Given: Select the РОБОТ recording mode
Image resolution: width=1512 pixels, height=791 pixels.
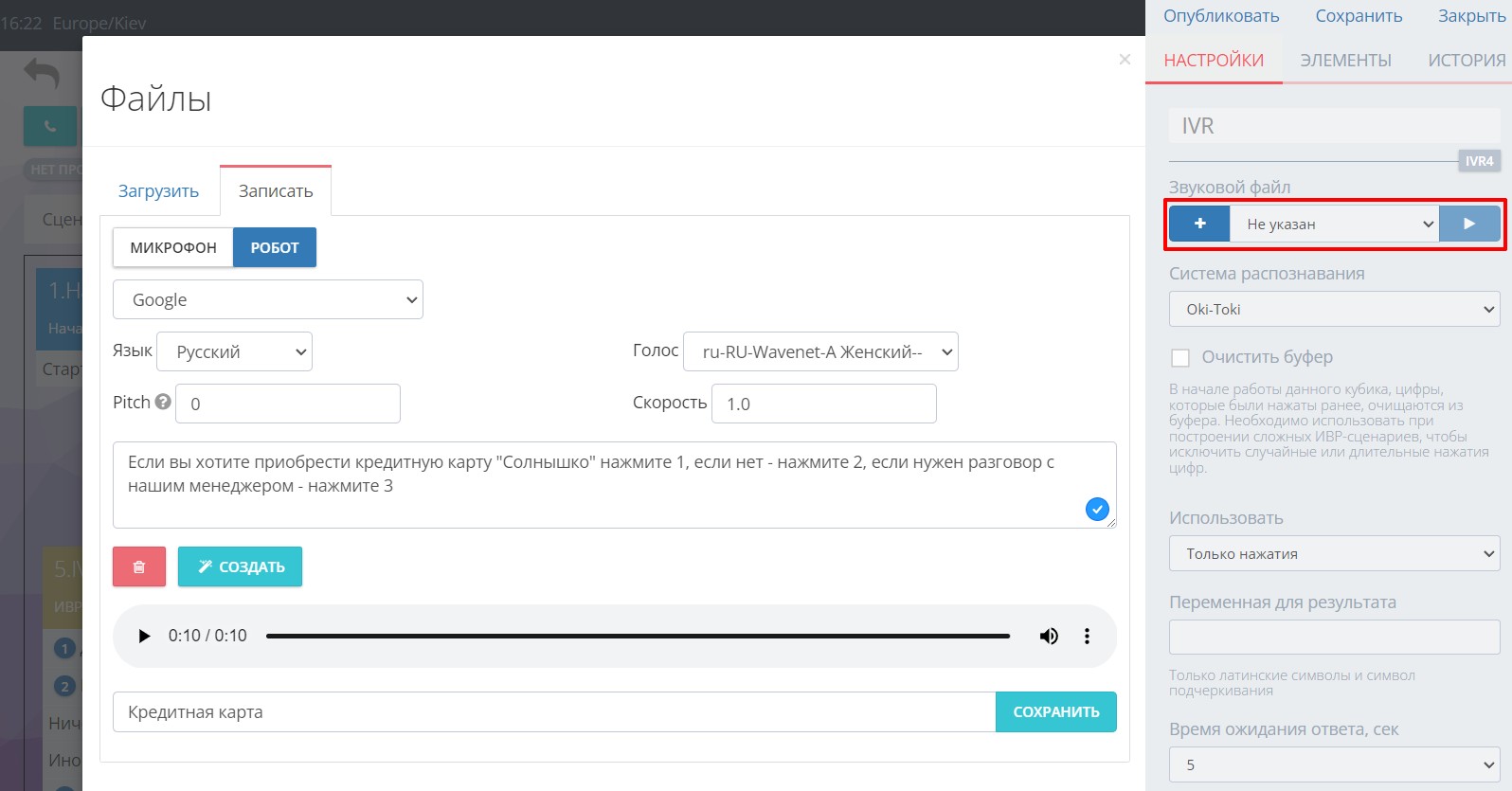Looking at the screenshot, I should point(275,247).
